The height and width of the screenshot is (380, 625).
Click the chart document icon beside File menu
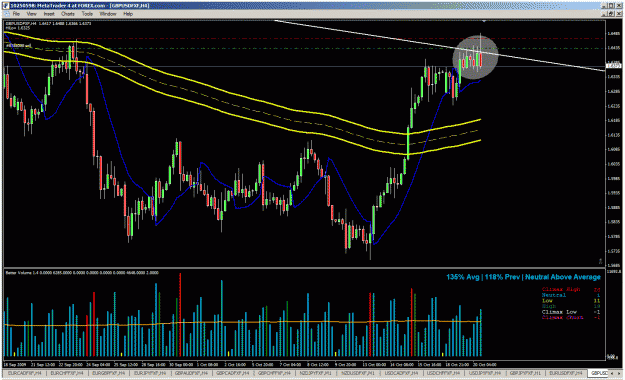[6, 14]
